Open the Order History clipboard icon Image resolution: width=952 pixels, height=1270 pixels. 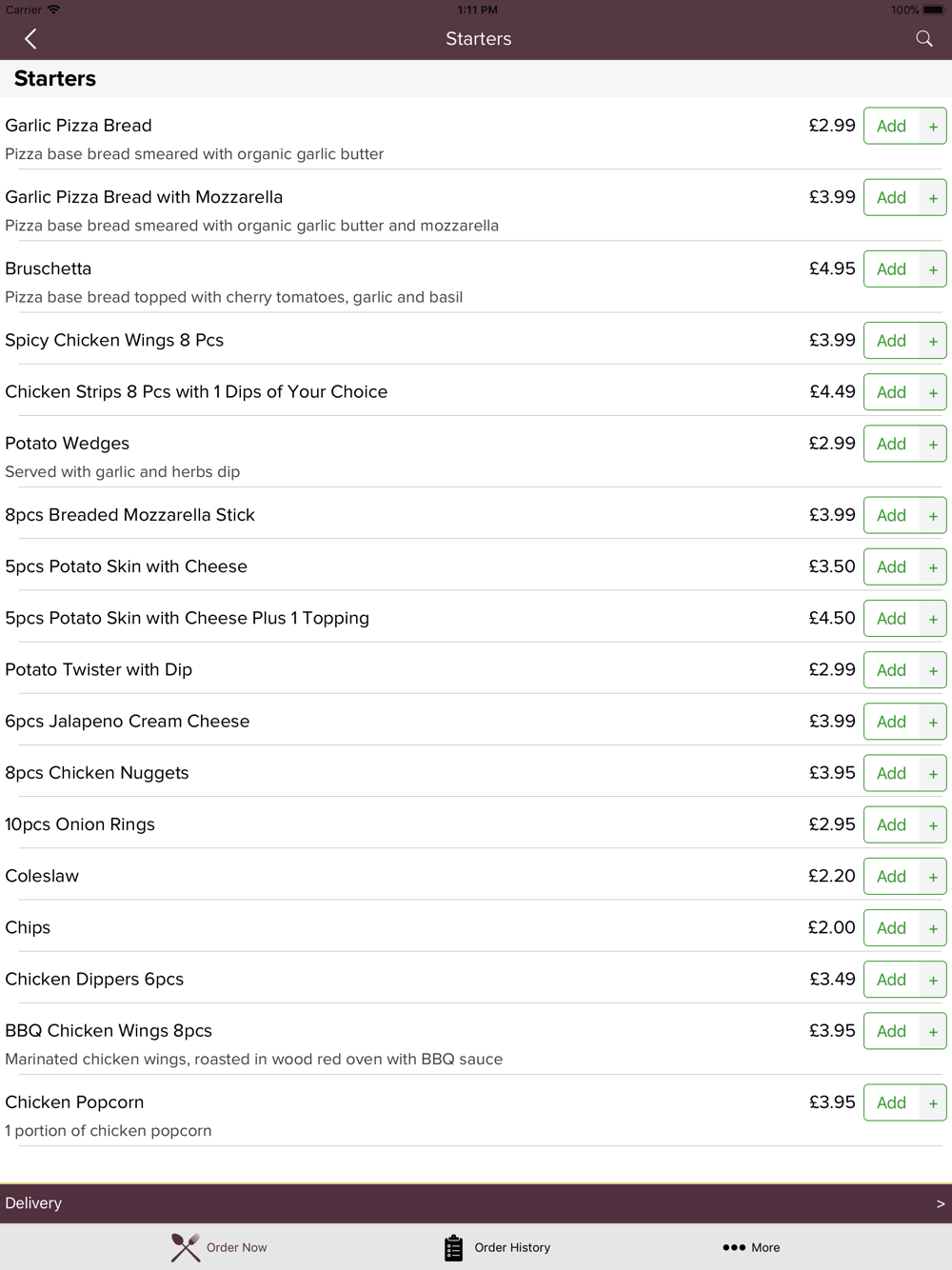(x=453, y=1247)
